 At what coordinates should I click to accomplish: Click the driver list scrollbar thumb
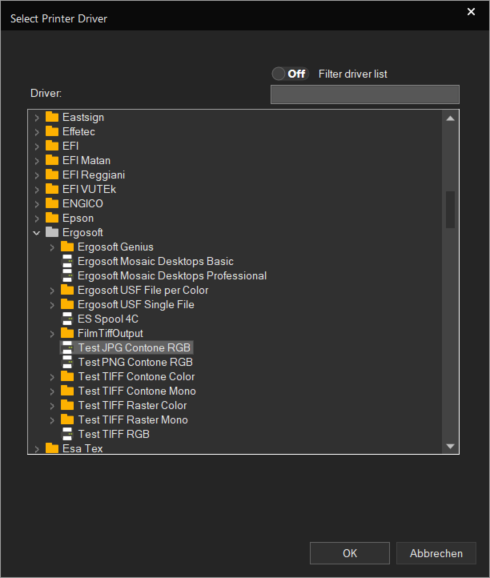(450, 209)
